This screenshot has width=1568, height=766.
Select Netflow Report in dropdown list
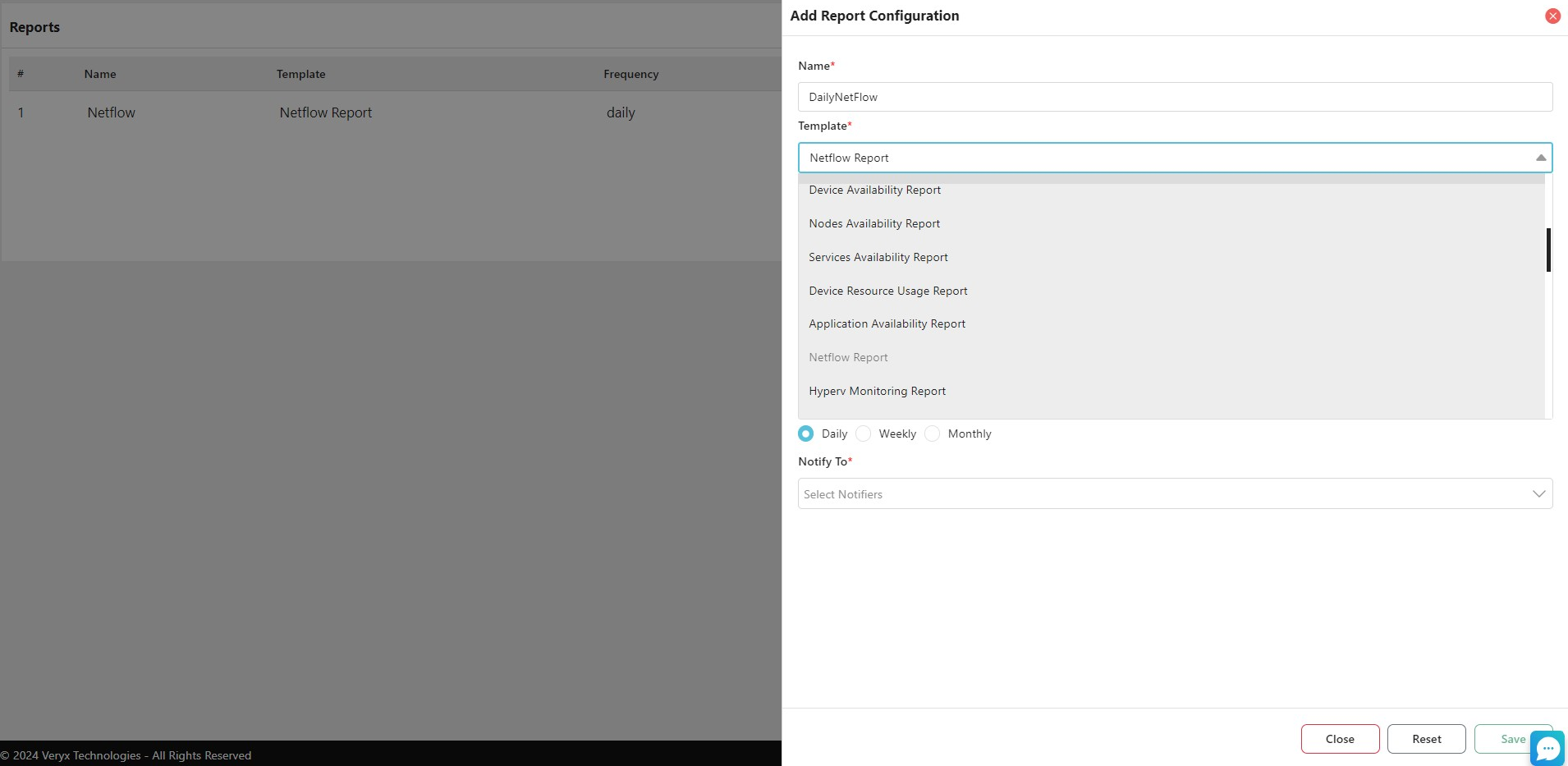point(848,358)
